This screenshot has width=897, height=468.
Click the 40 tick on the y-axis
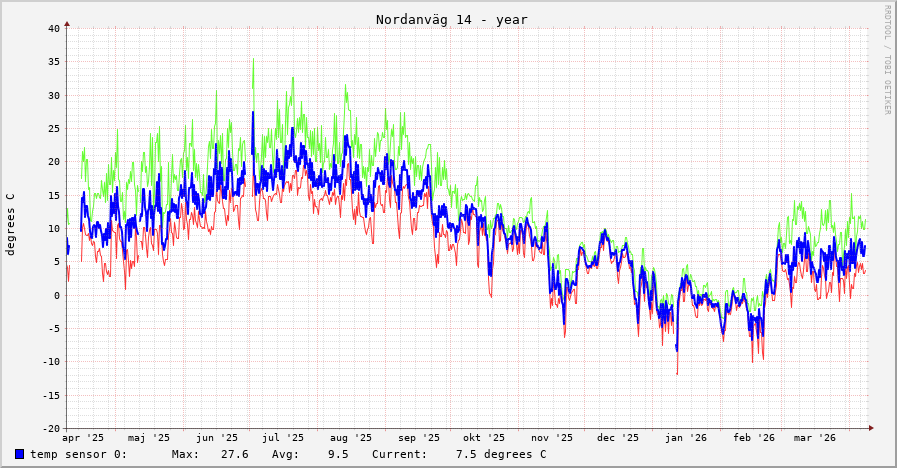point(54,28)
